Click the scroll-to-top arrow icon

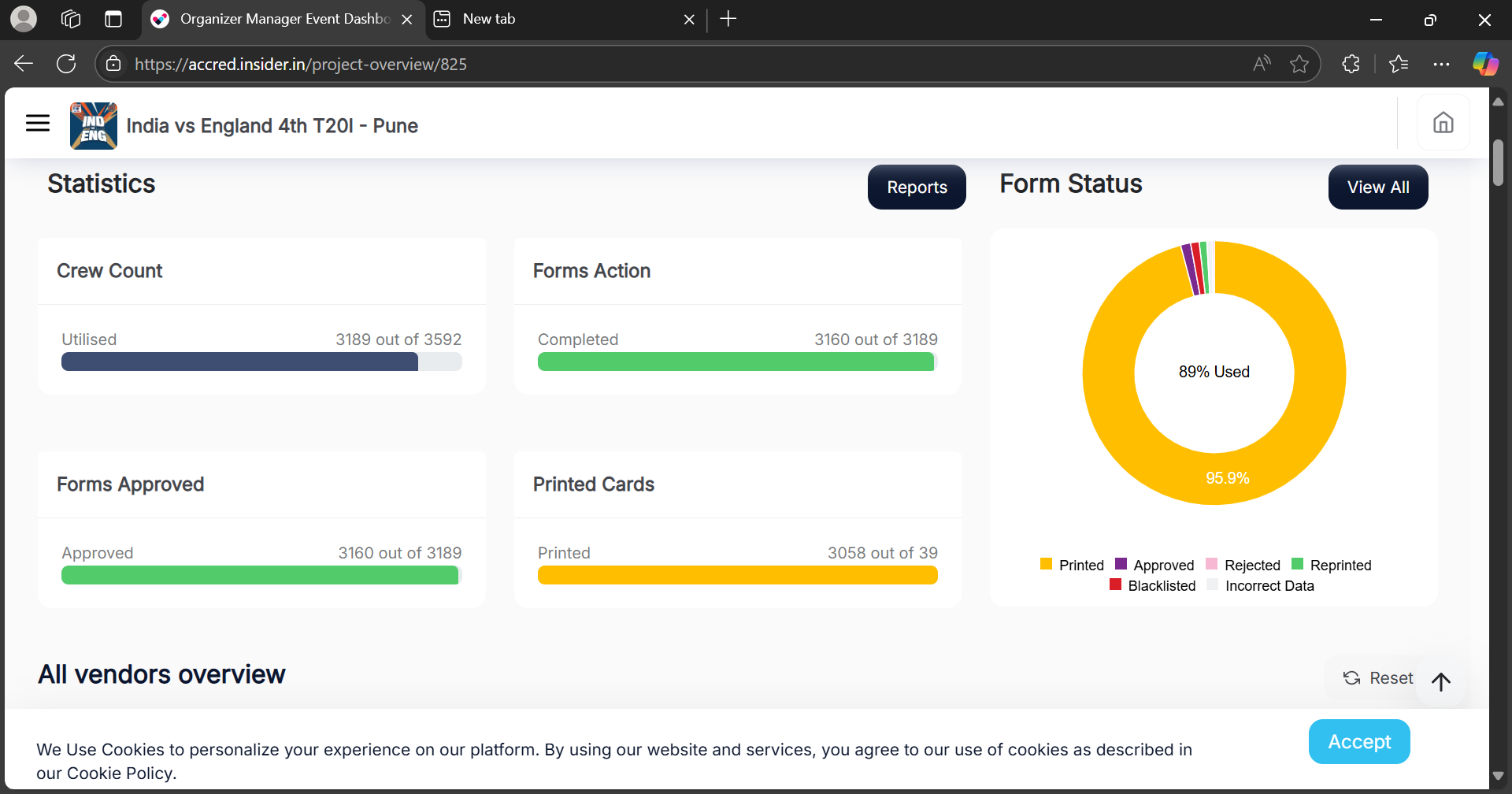[x=1440, y=681]
